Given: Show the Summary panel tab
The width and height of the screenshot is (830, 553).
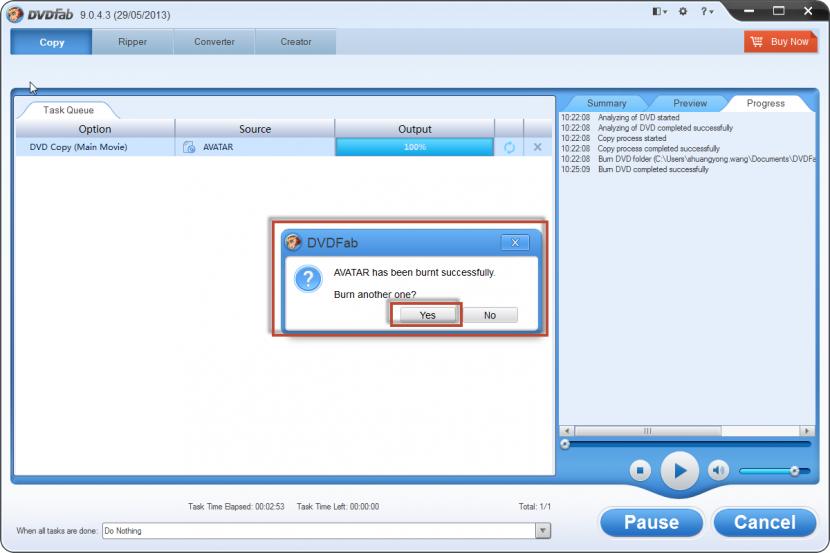Looking at the screenshot, I should coord(606,103).
